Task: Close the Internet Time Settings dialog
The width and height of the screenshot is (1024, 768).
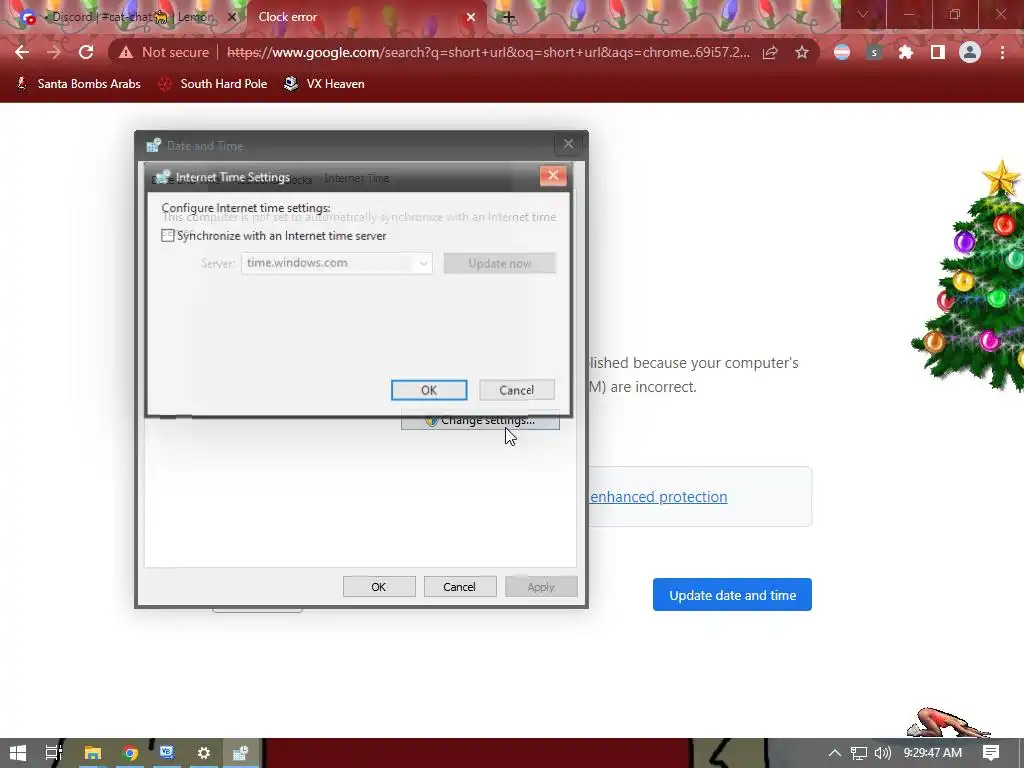Action: point(553,176)
